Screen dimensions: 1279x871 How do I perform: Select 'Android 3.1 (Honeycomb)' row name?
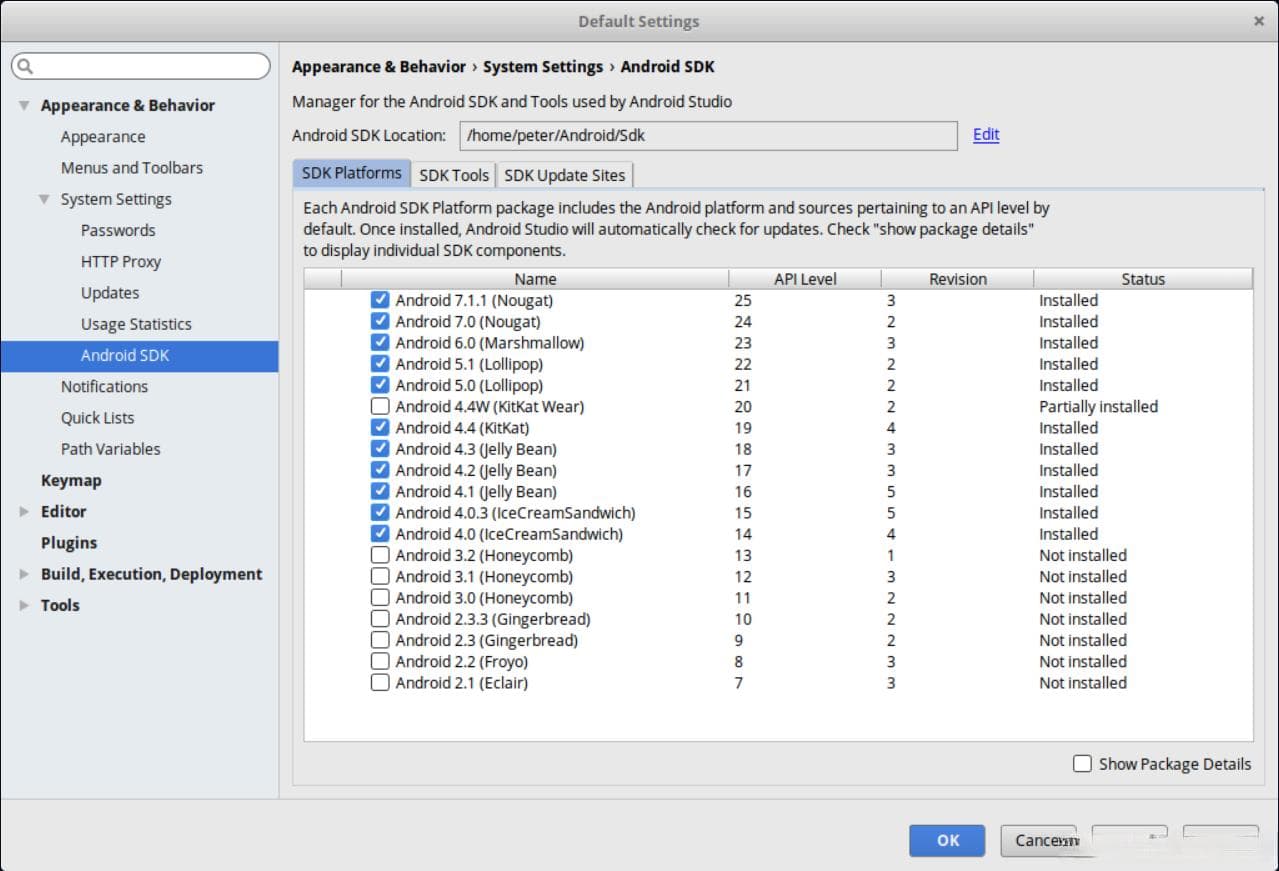coord(484,576)
